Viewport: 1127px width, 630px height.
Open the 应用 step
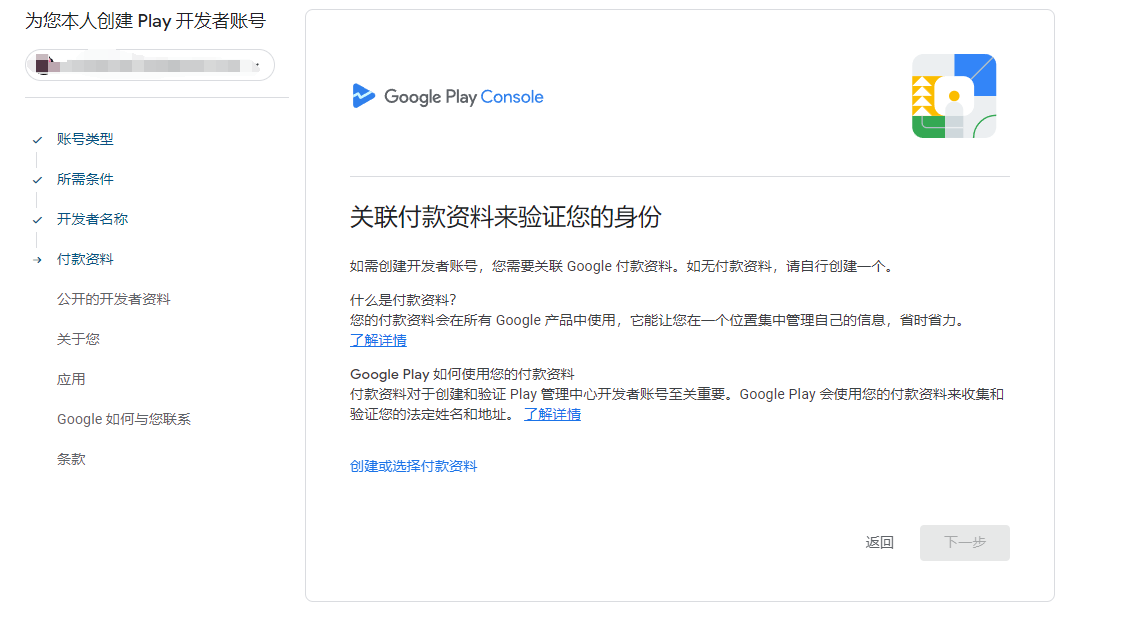click(71, 379)
